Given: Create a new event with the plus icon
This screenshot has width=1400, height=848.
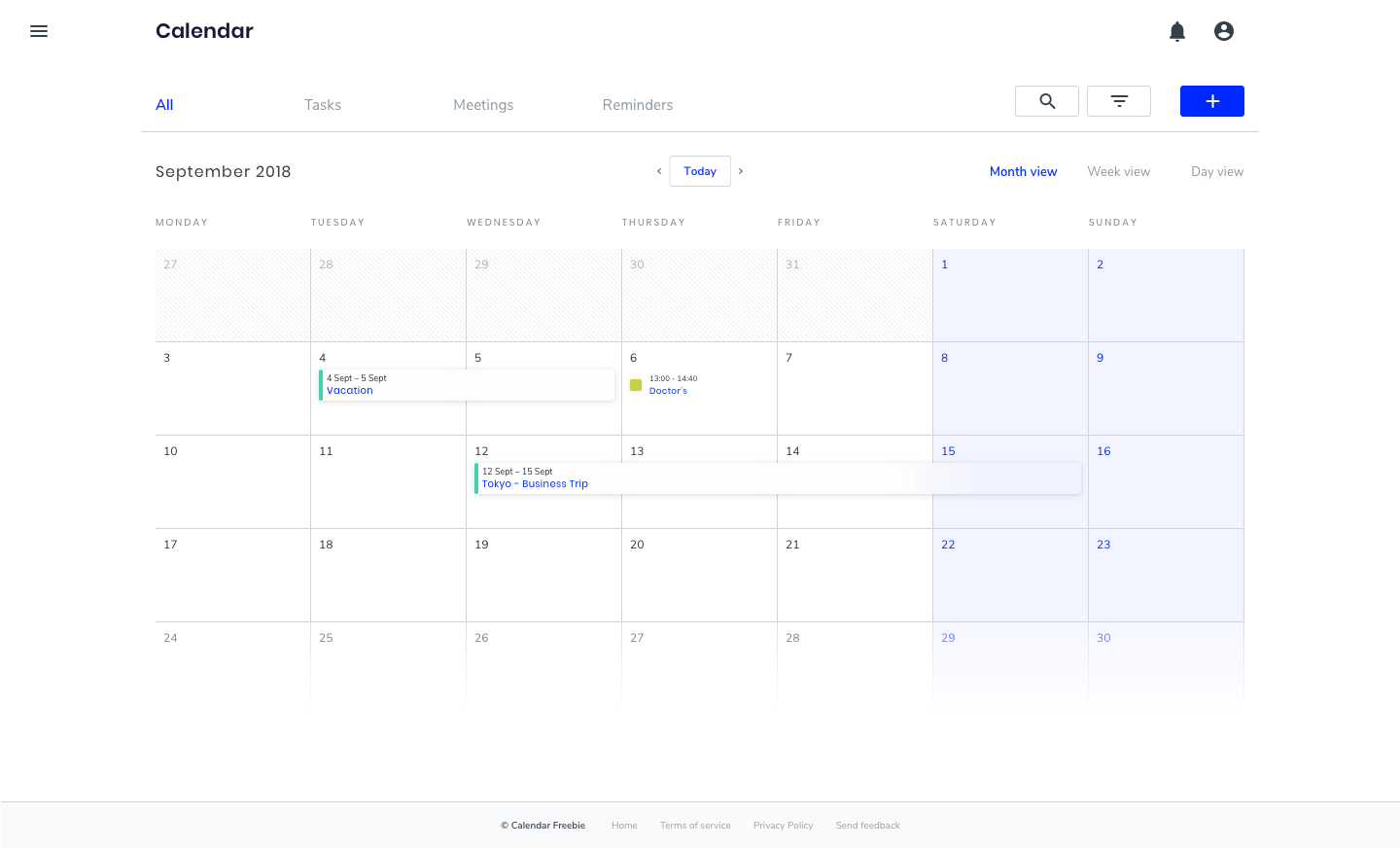Looking at the screenshot, I should point(1211,100).
